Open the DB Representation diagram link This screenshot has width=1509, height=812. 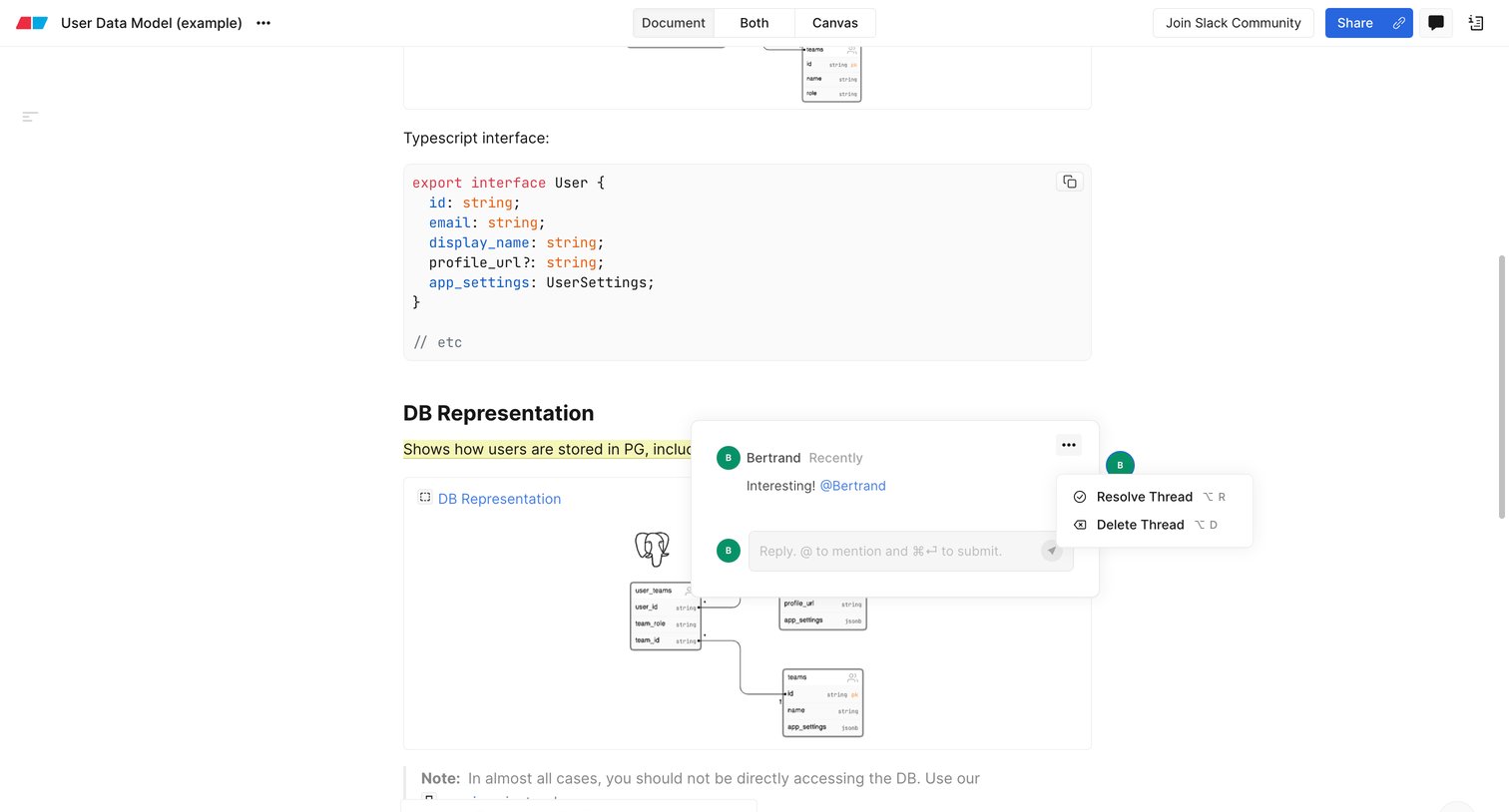pos(499,499)
